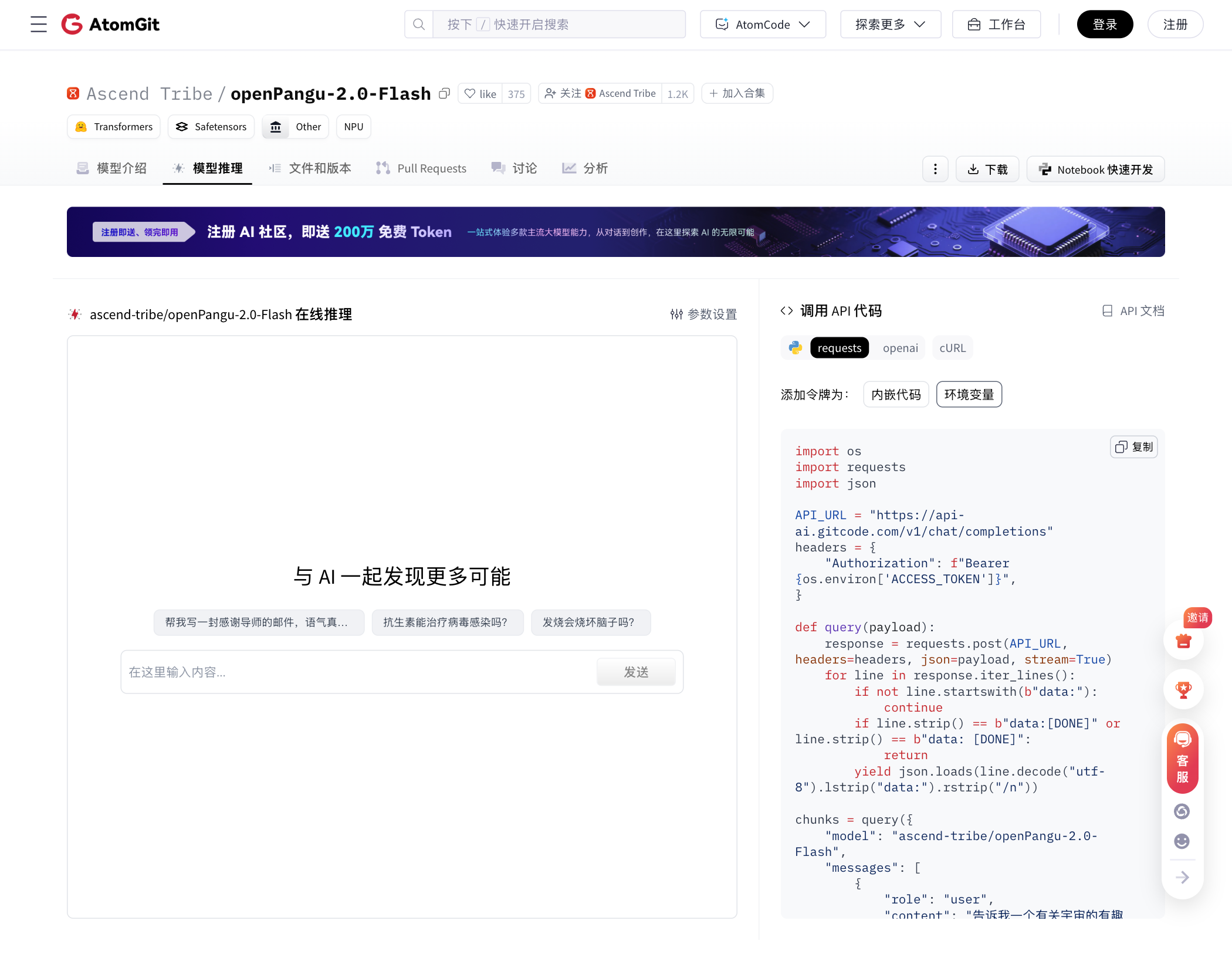
Task: Switch to the 模型介绍 tab
Action: pyautogui.click(x=111, y=168)
